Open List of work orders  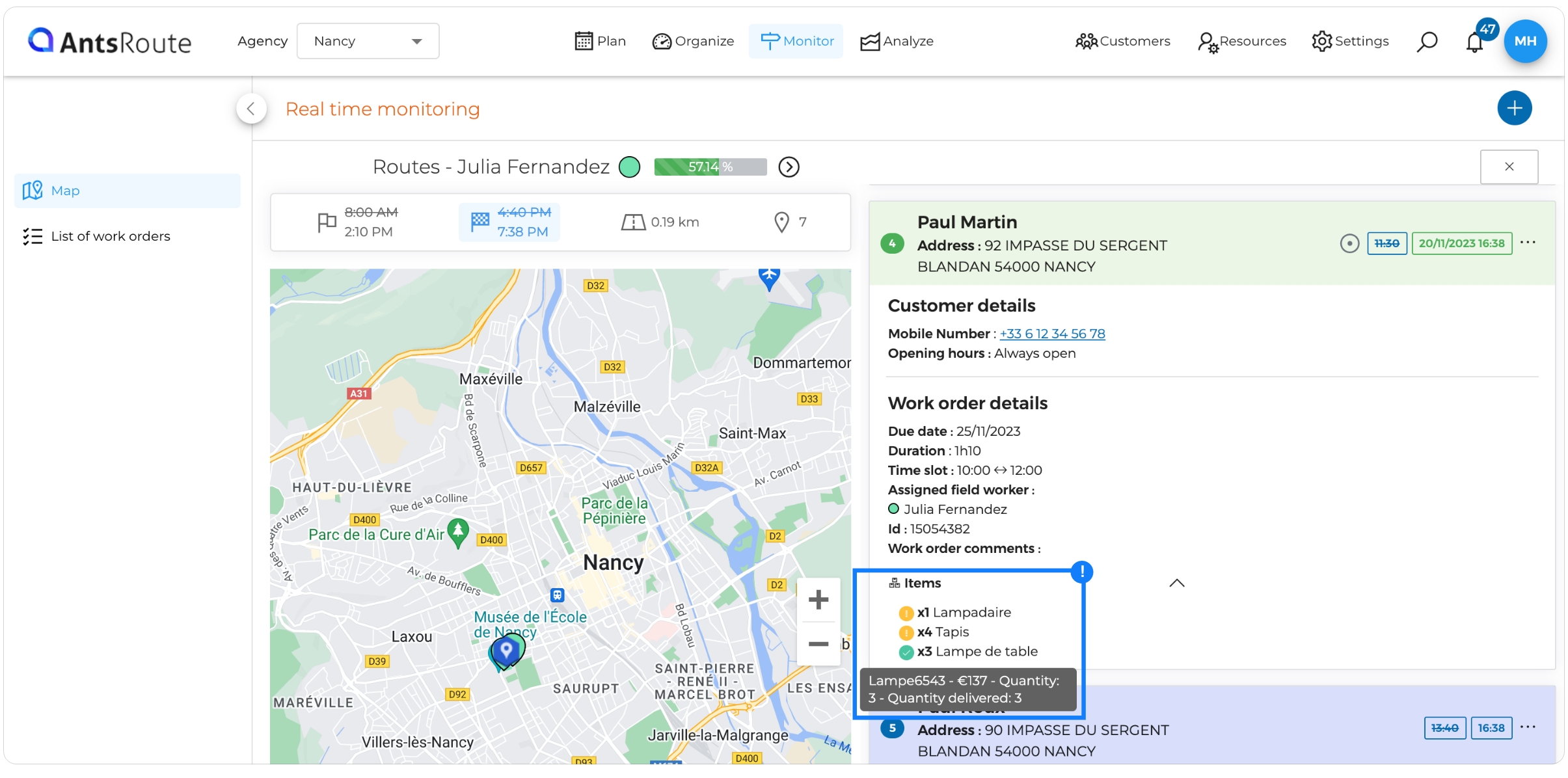[x=96, y=236]
